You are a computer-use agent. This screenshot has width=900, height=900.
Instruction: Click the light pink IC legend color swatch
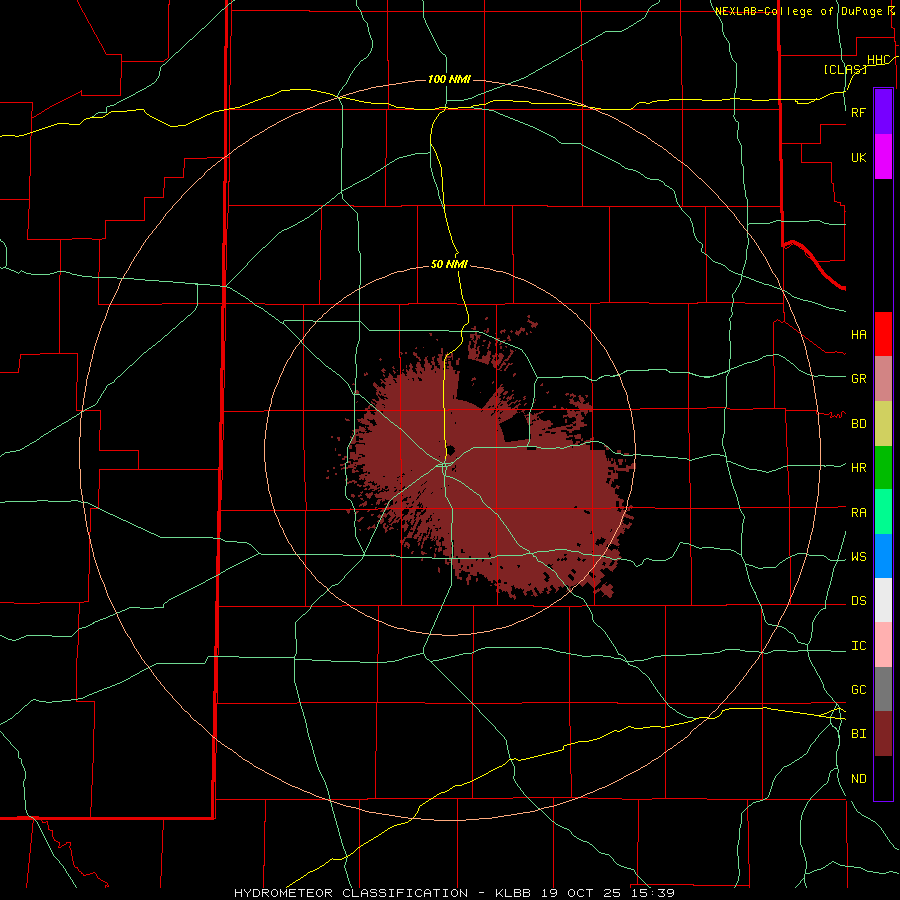[883, 645]
